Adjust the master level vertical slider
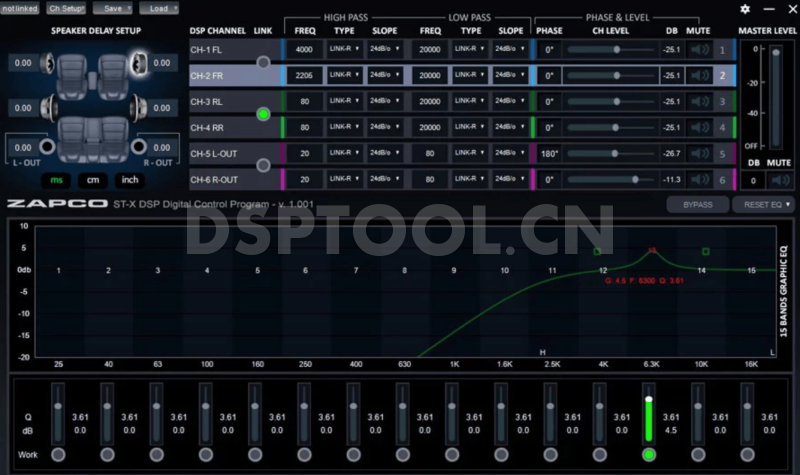The image size is (800, 475). pos(776,98)
